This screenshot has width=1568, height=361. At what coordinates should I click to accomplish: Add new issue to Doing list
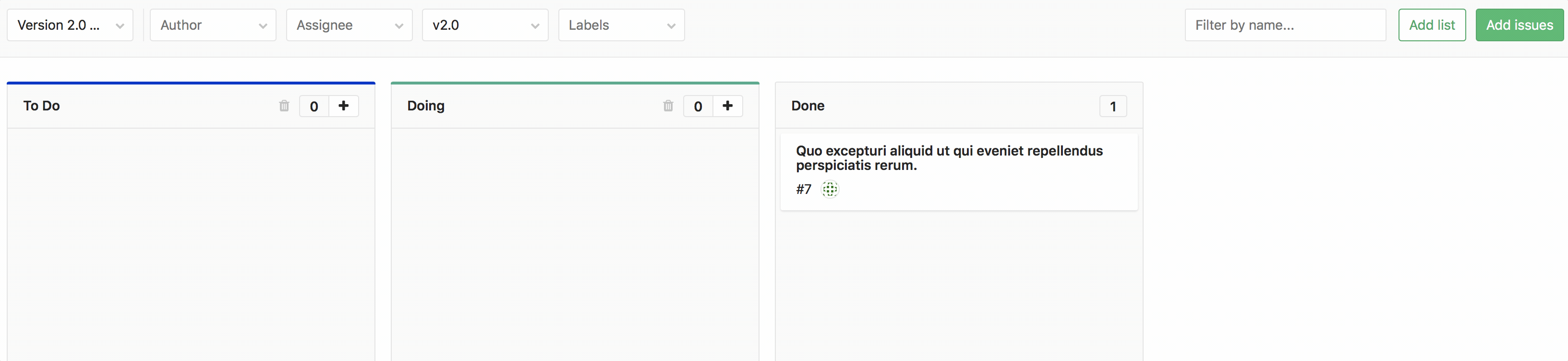[727, 106]
